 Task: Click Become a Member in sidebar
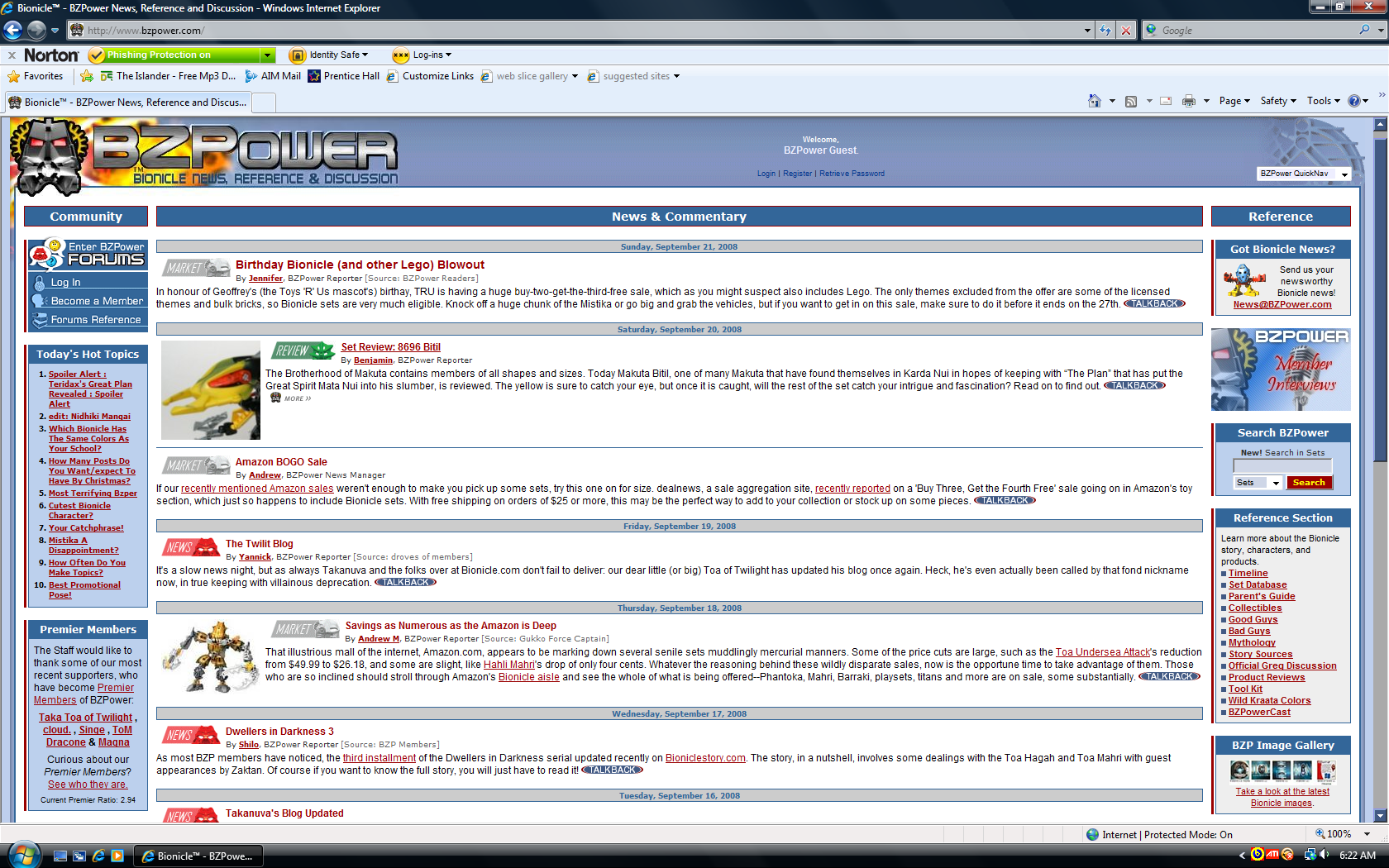click(x=88, y=301)
